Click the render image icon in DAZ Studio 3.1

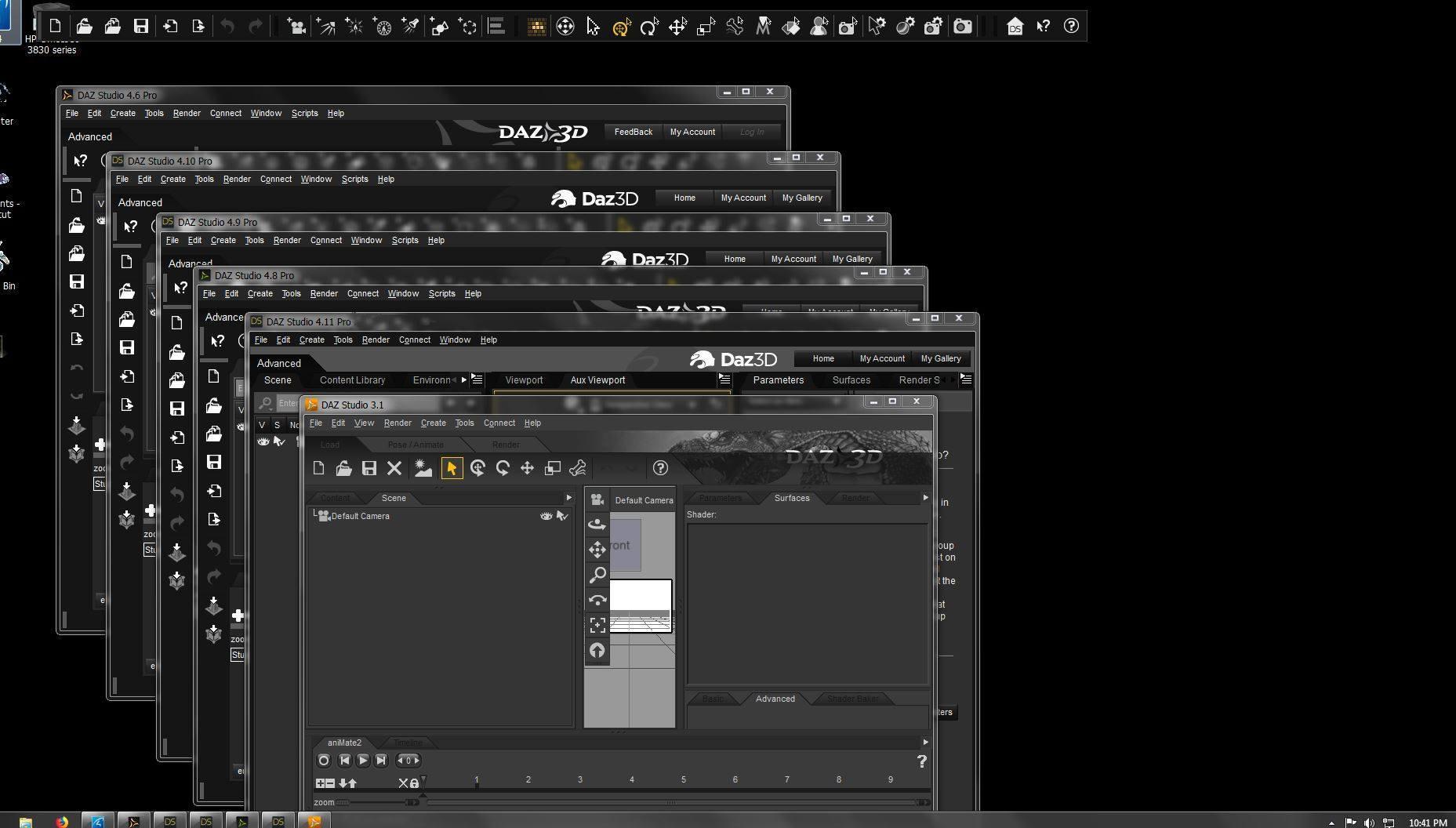pyautogui.click(x=423, y=468)
